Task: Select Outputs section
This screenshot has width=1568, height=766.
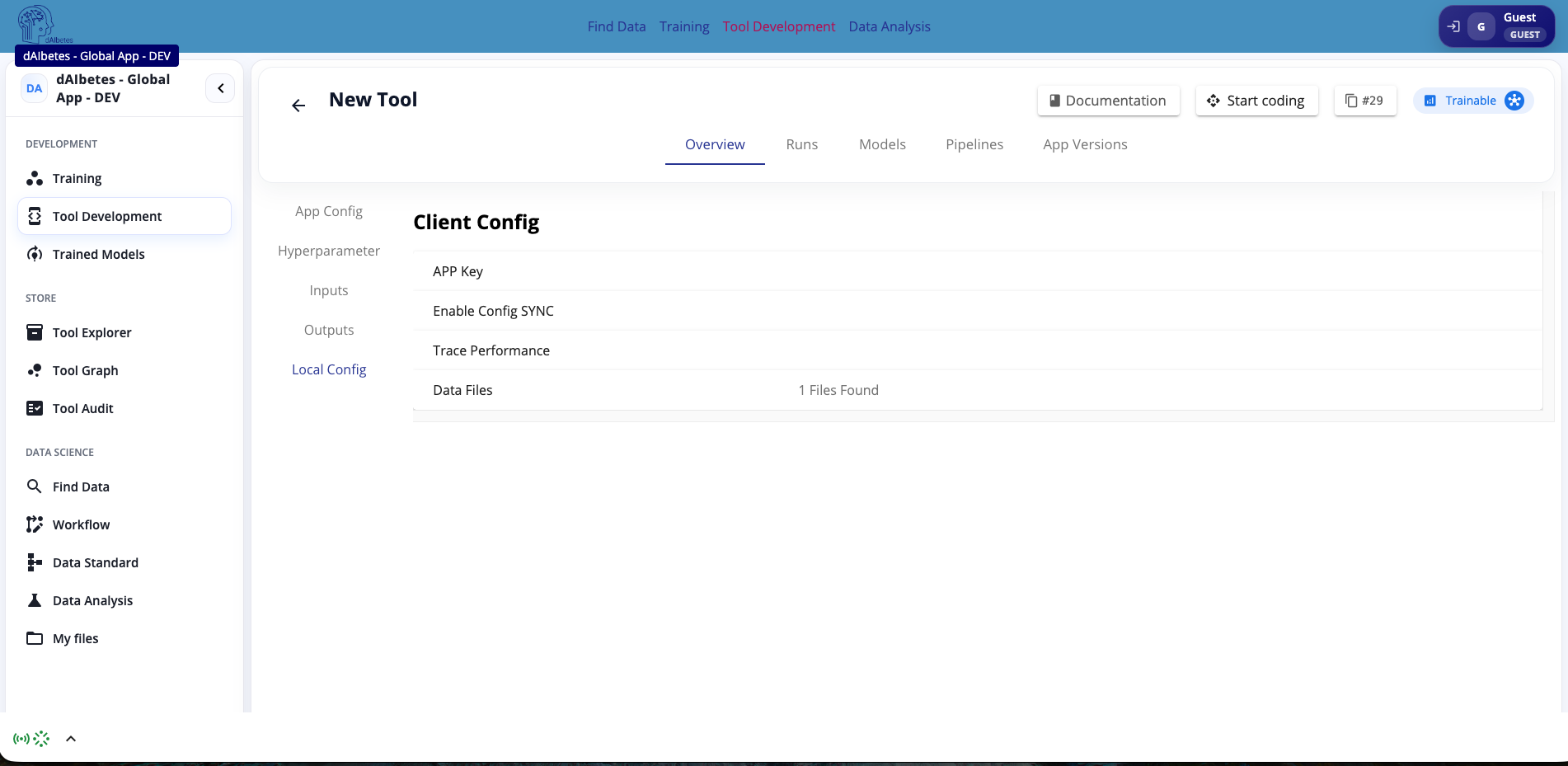Action: [329, 330]
